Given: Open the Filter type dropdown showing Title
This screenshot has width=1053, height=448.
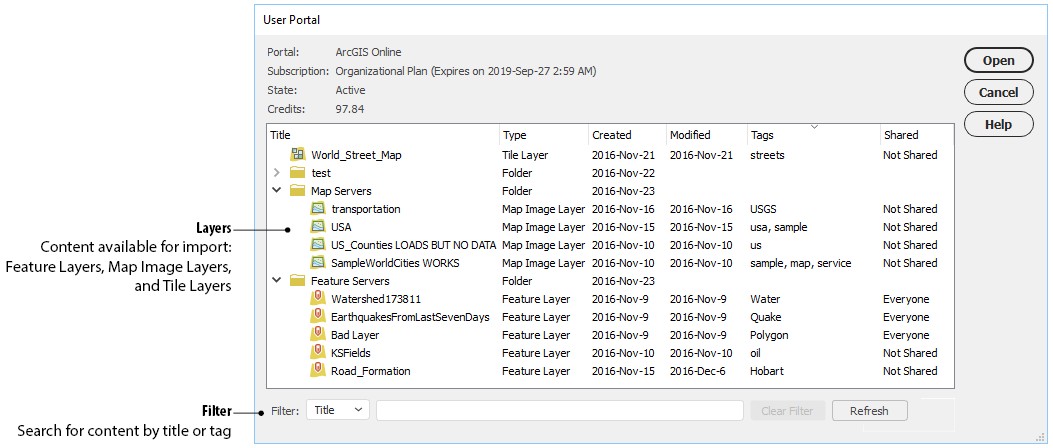Looking at the screenshot, I should pyautogui.click(x=338, y=410).
